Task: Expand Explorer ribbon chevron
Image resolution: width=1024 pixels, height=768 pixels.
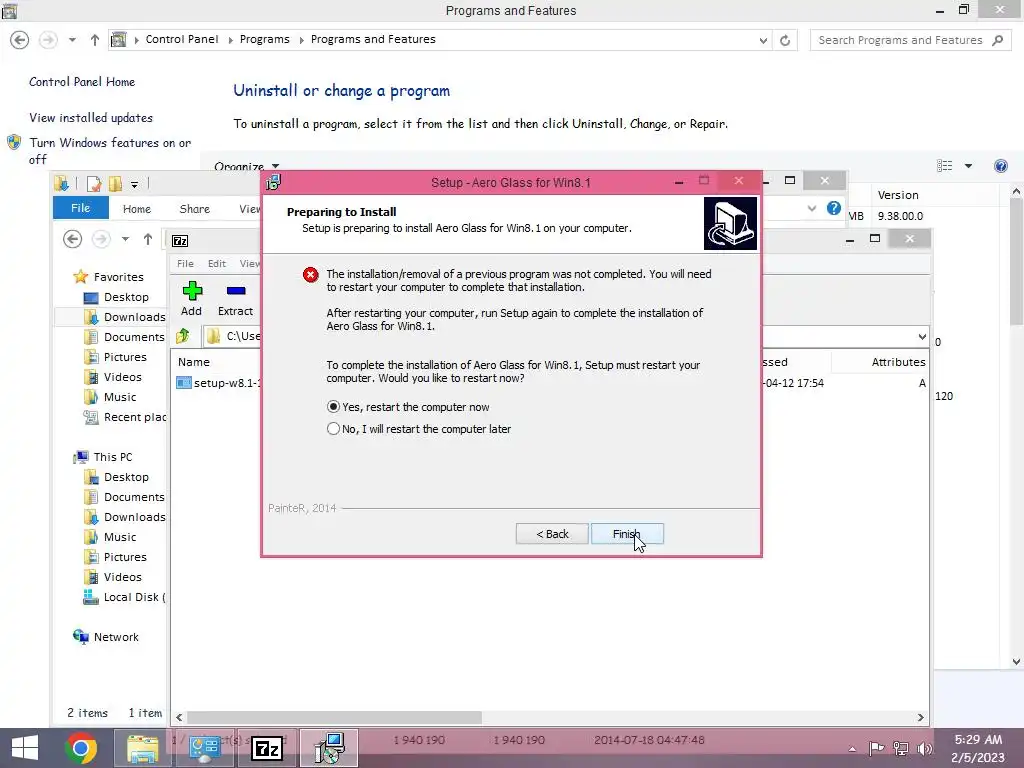Action: (812, 209)
